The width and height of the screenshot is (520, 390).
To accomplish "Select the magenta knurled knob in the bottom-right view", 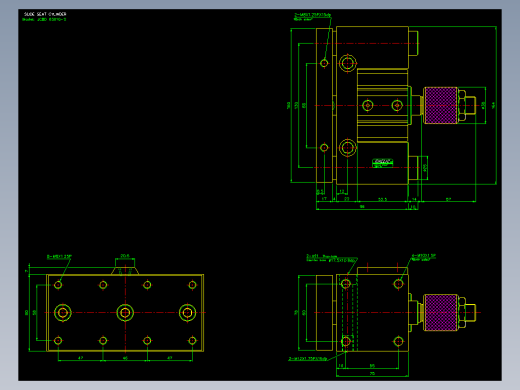I will click(x=440, y=313).
